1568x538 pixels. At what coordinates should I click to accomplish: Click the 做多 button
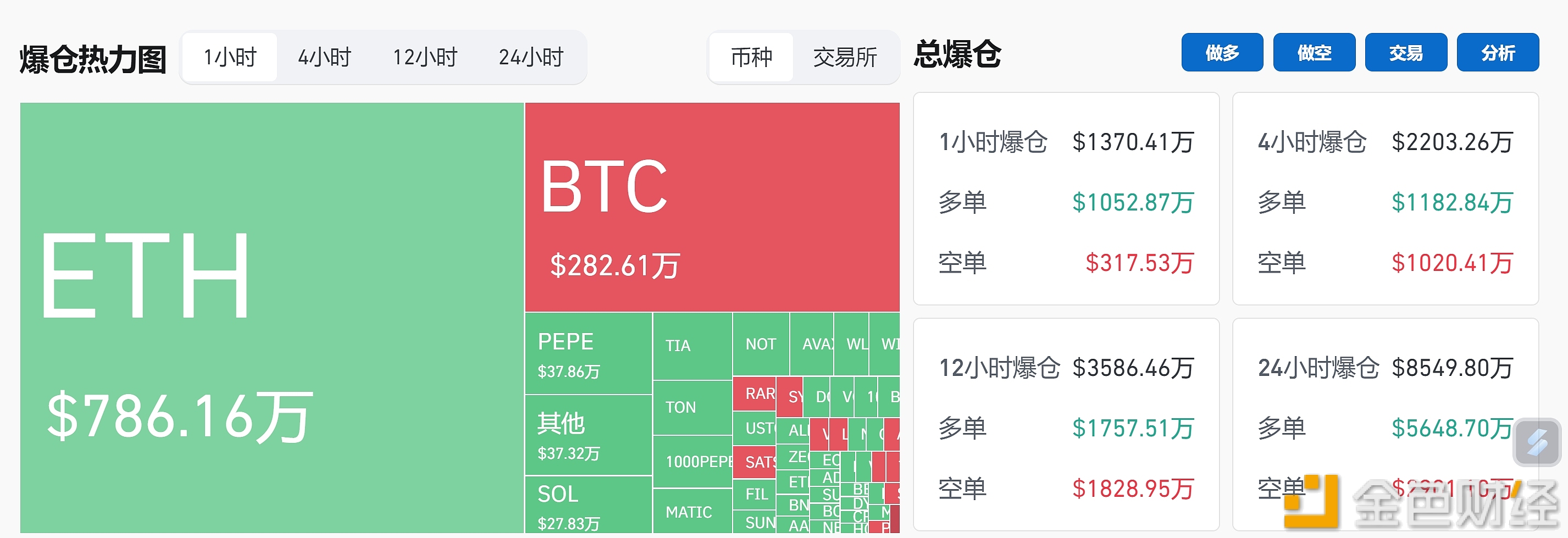[1222, 52]
